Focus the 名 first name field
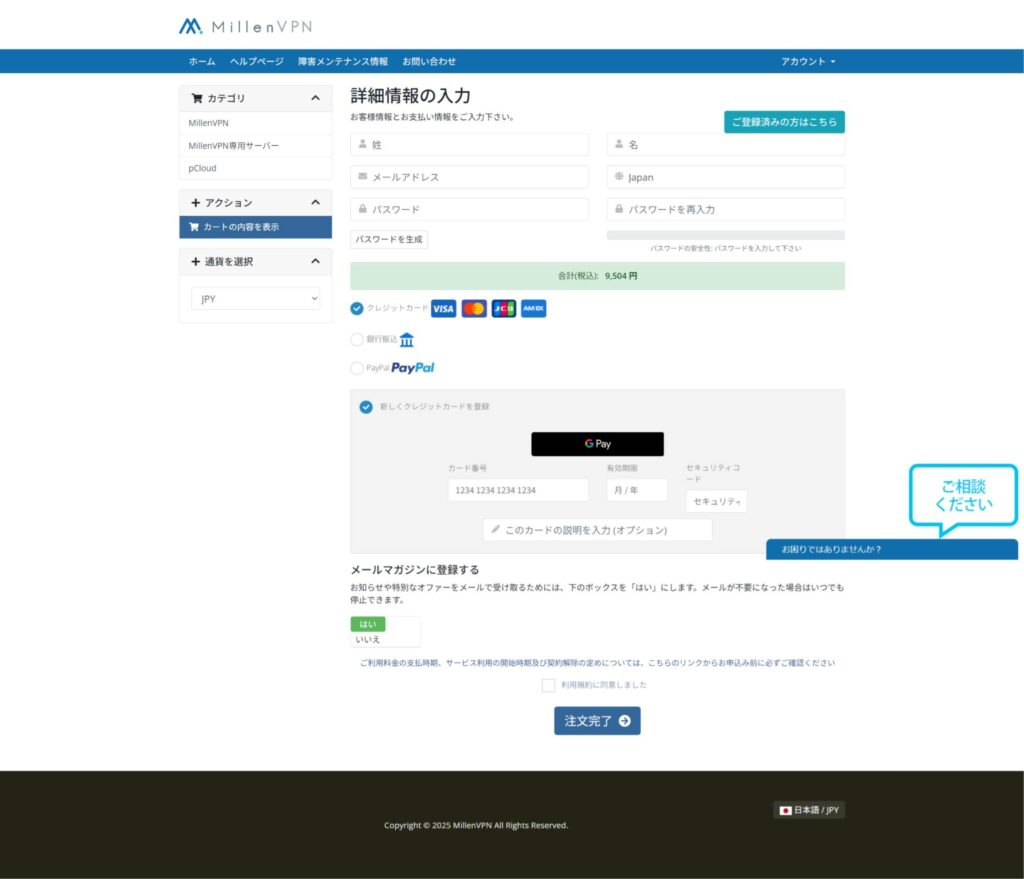Viewport: 1024px width, 879px height. click(726, 144)
